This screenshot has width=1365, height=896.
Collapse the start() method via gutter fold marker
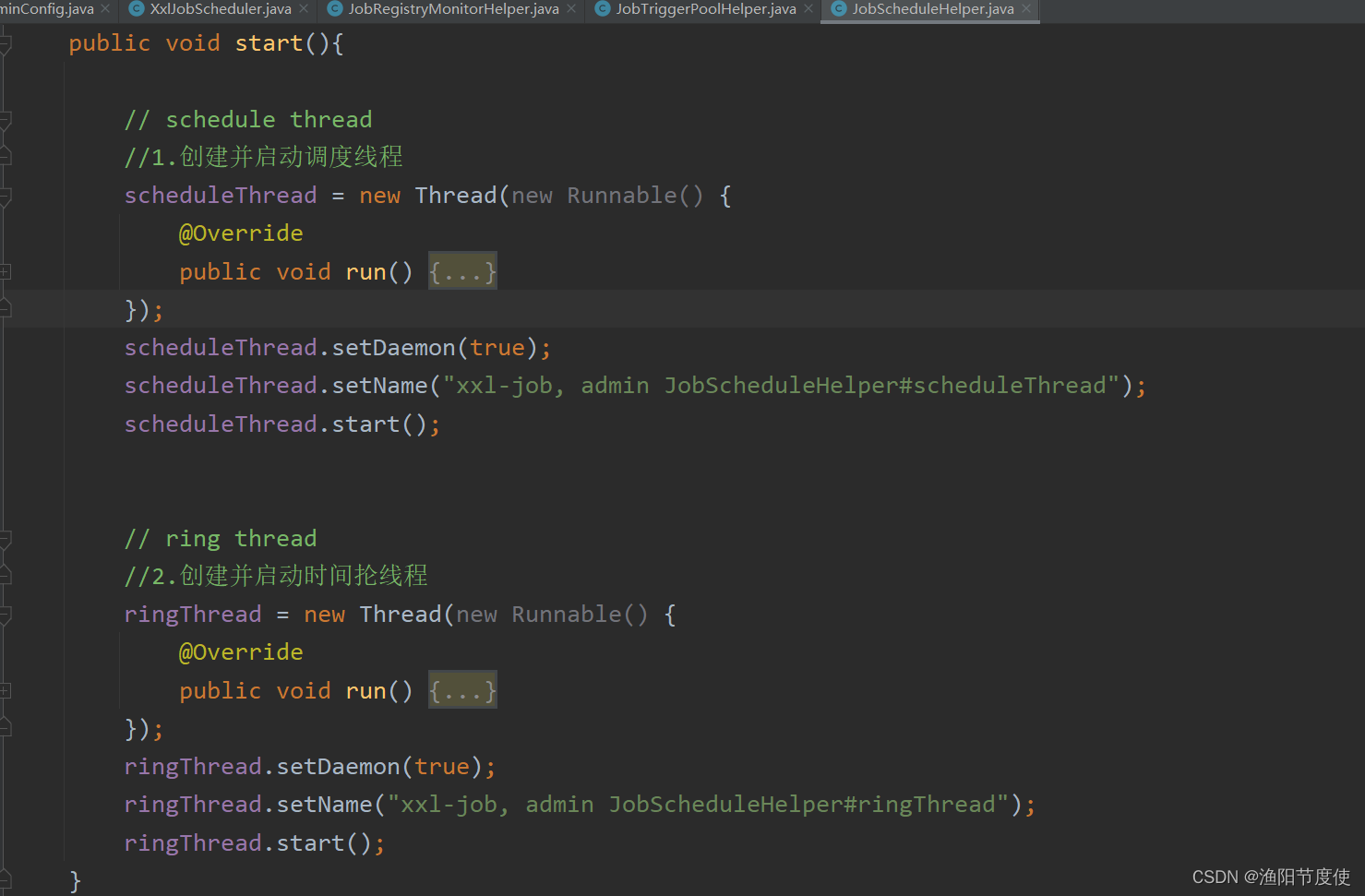coord(6,43)
